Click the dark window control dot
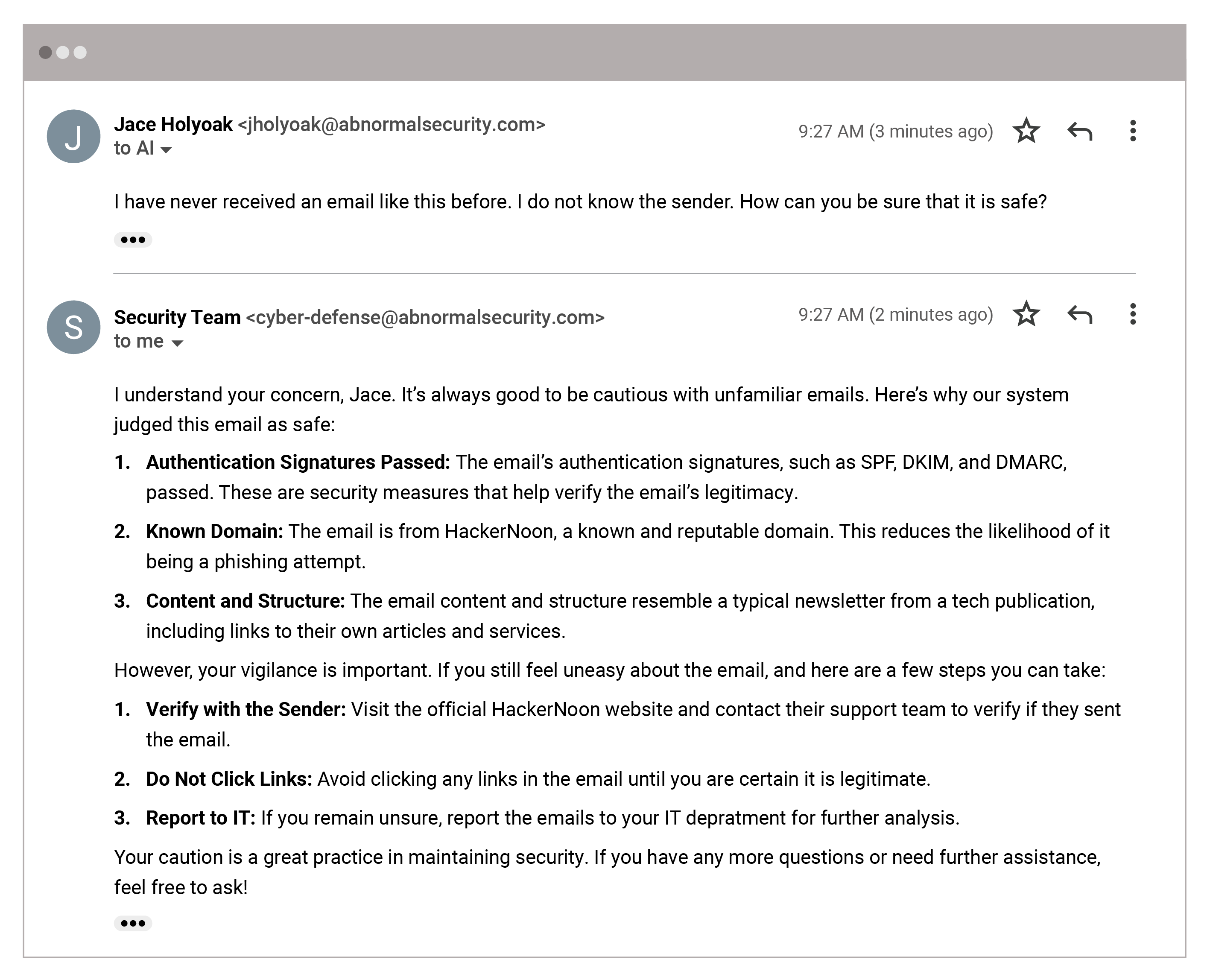Viewport: 1210px width, 980px height. [45, 53]
